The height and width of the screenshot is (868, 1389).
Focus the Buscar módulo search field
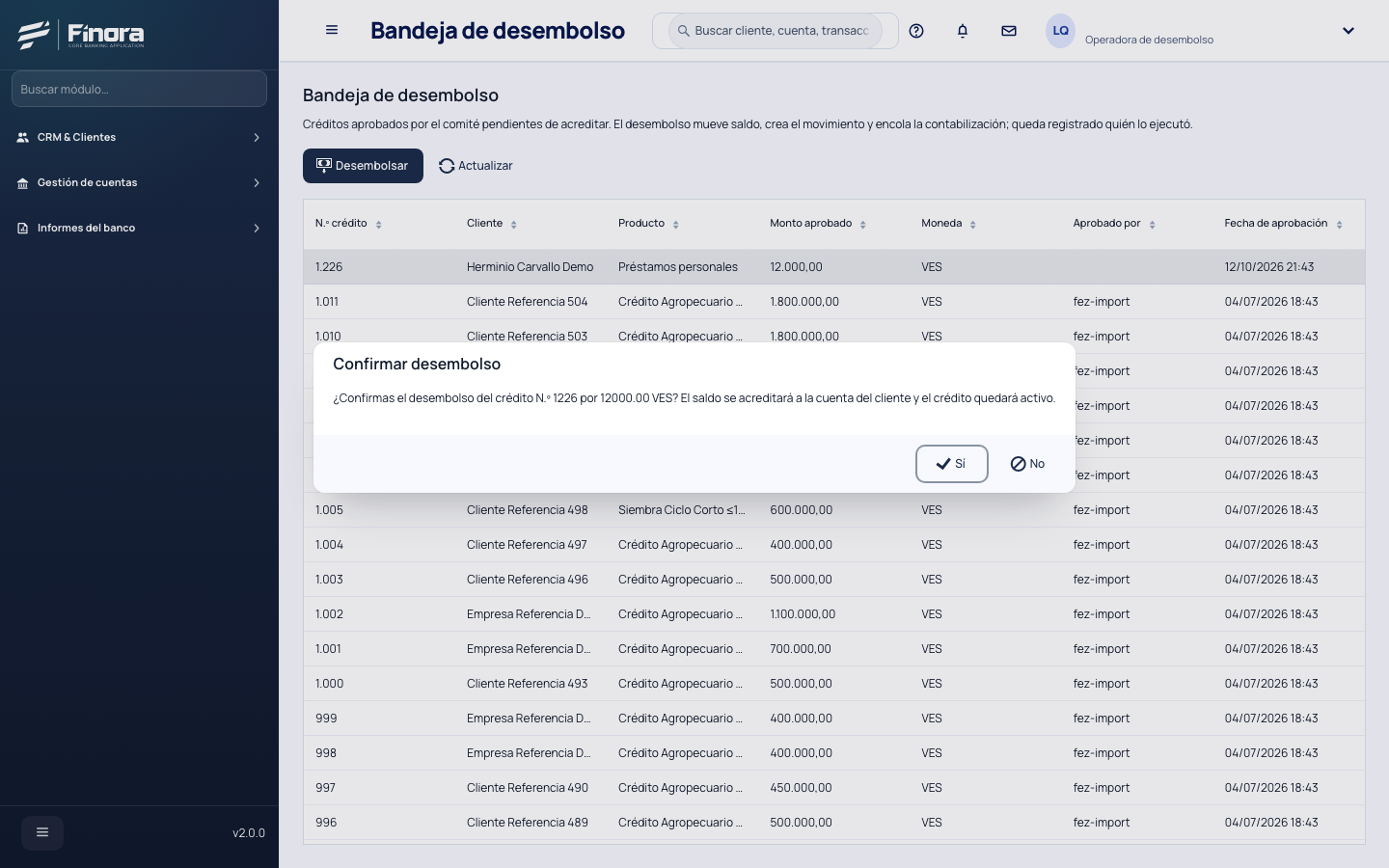139,89
